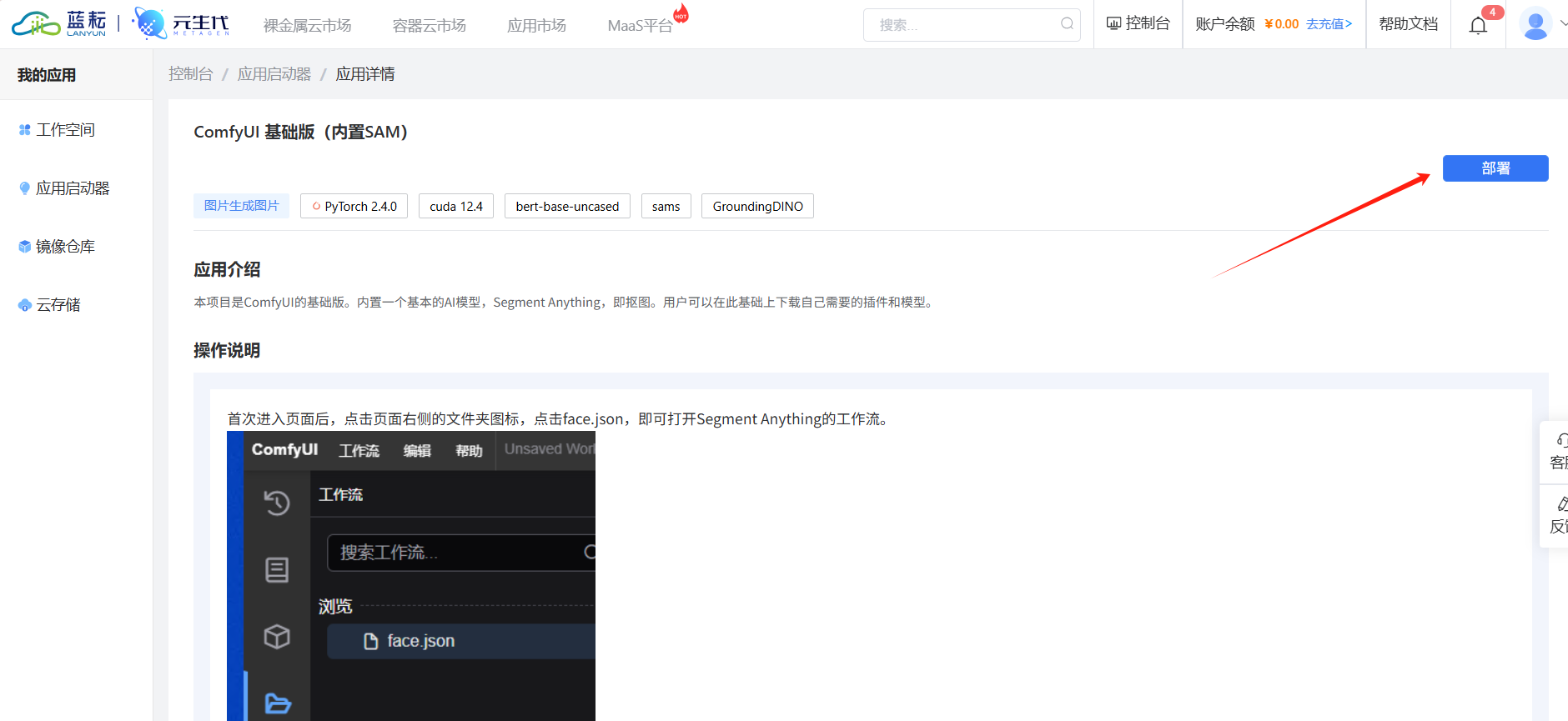Click the ComfyUI workflow screenshot thumbnail
1568x721 pixels.
pyautogui.click(x=411, y=576)
